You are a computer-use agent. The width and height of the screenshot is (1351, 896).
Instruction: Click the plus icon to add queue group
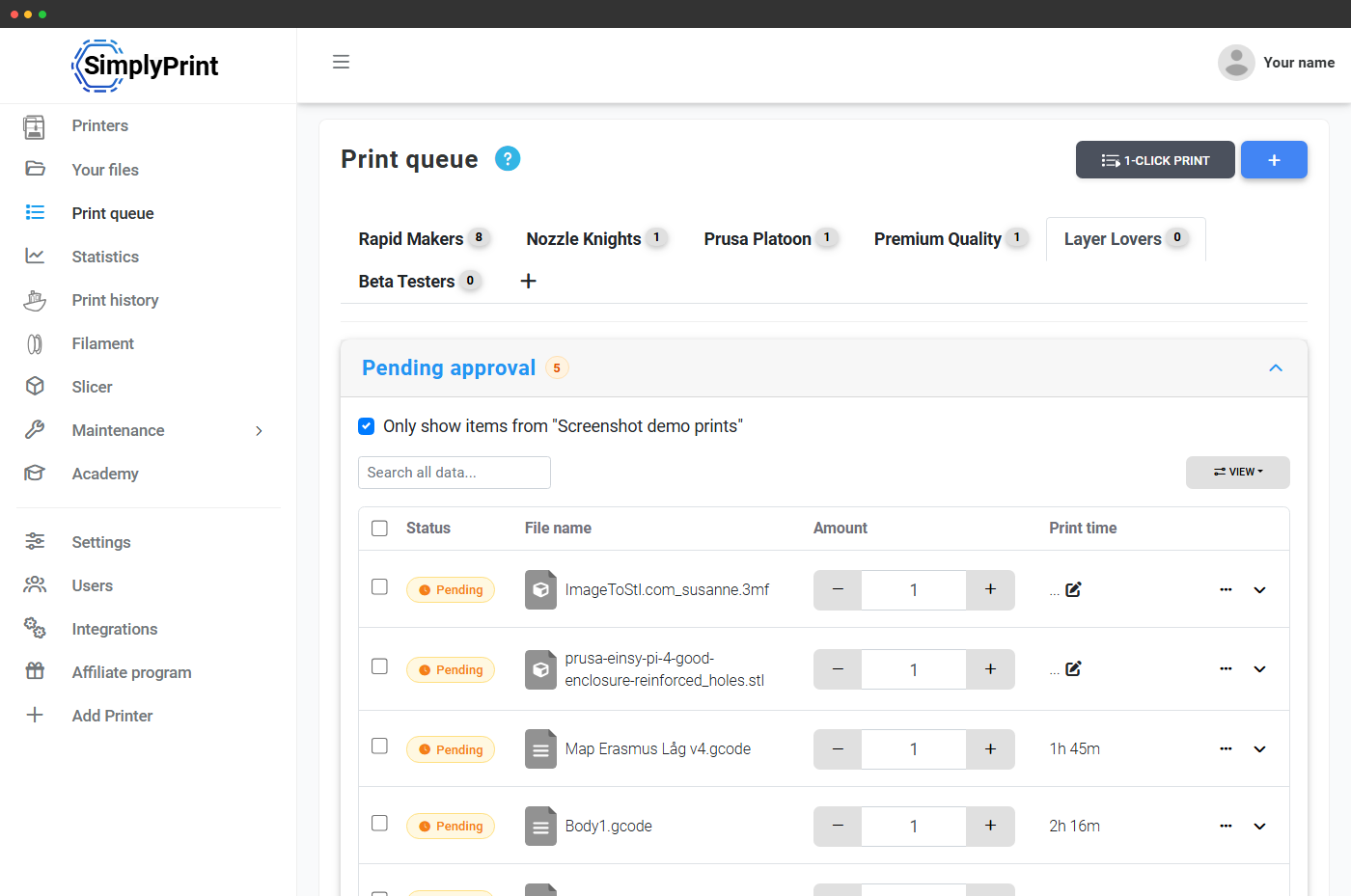[528, 281]
